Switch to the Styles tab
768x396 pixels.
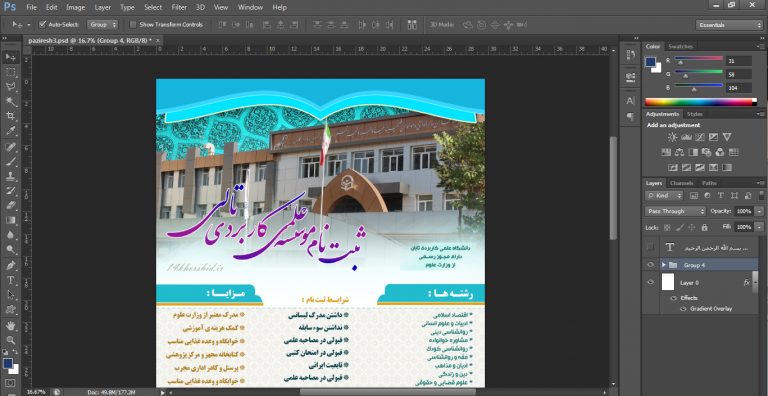point(695,114)
